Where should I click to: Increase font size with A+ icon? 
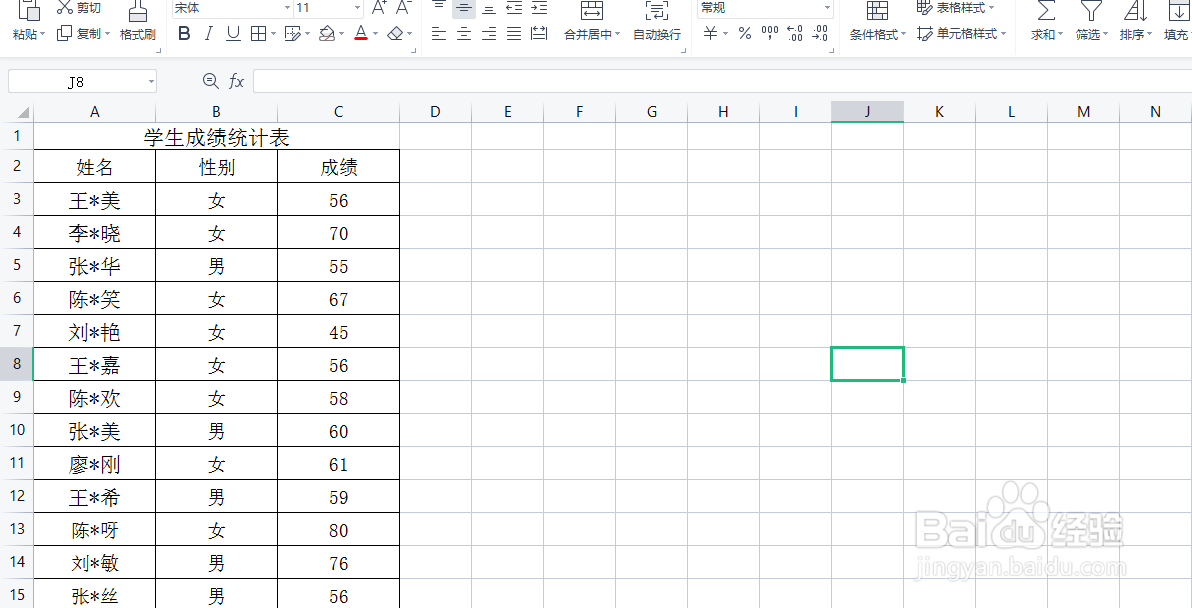pyautogui.click(x=379, y=8)
